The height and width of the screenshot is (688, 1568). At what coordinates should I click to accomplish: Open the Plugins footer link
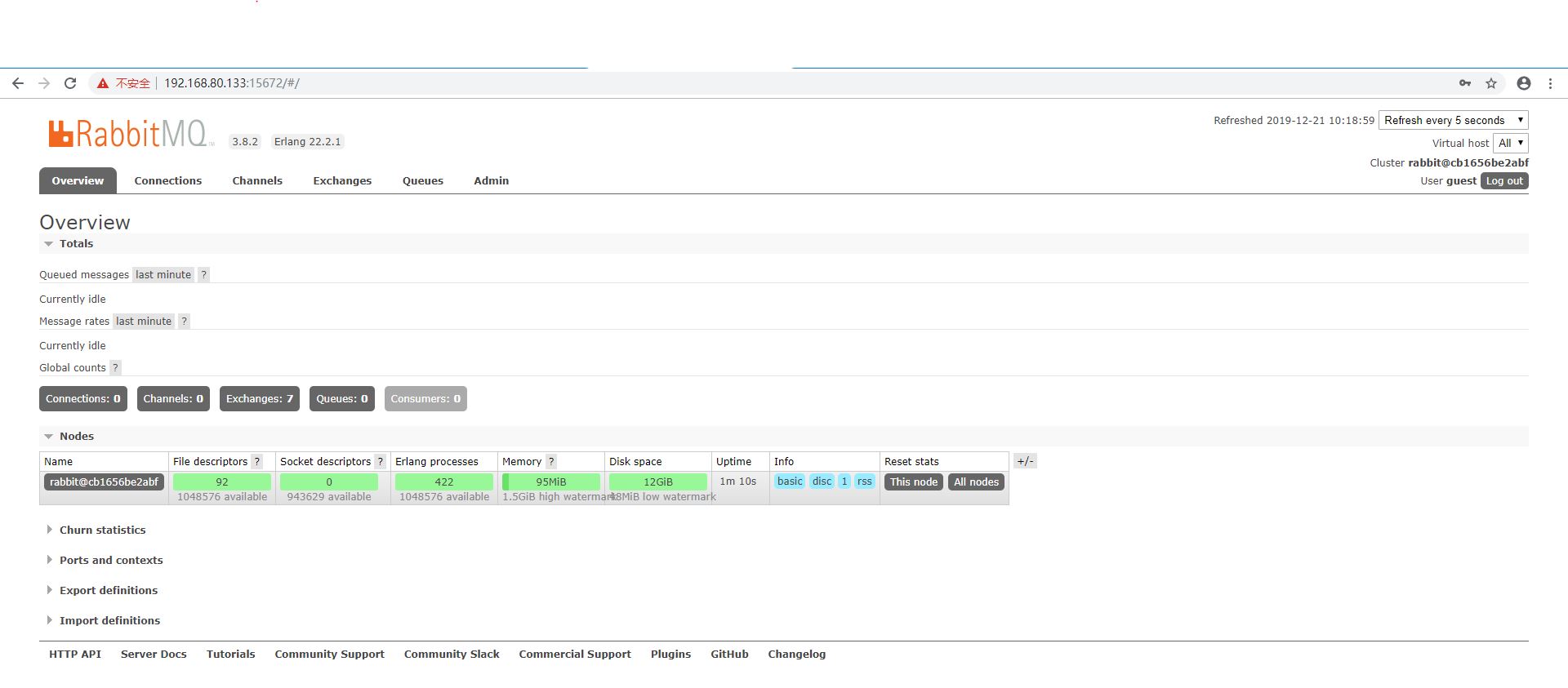pyautogui.click(x=671, y=655)
